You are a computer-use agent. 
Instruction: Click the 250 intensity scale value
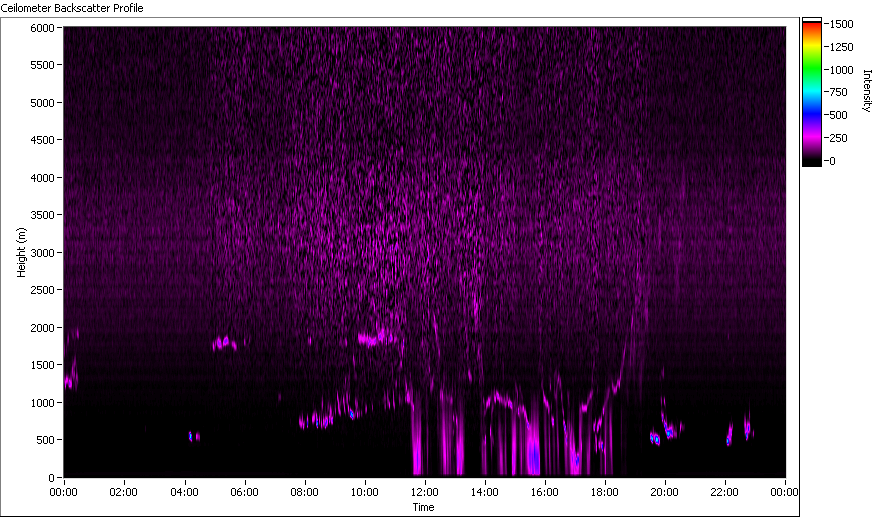839,138
